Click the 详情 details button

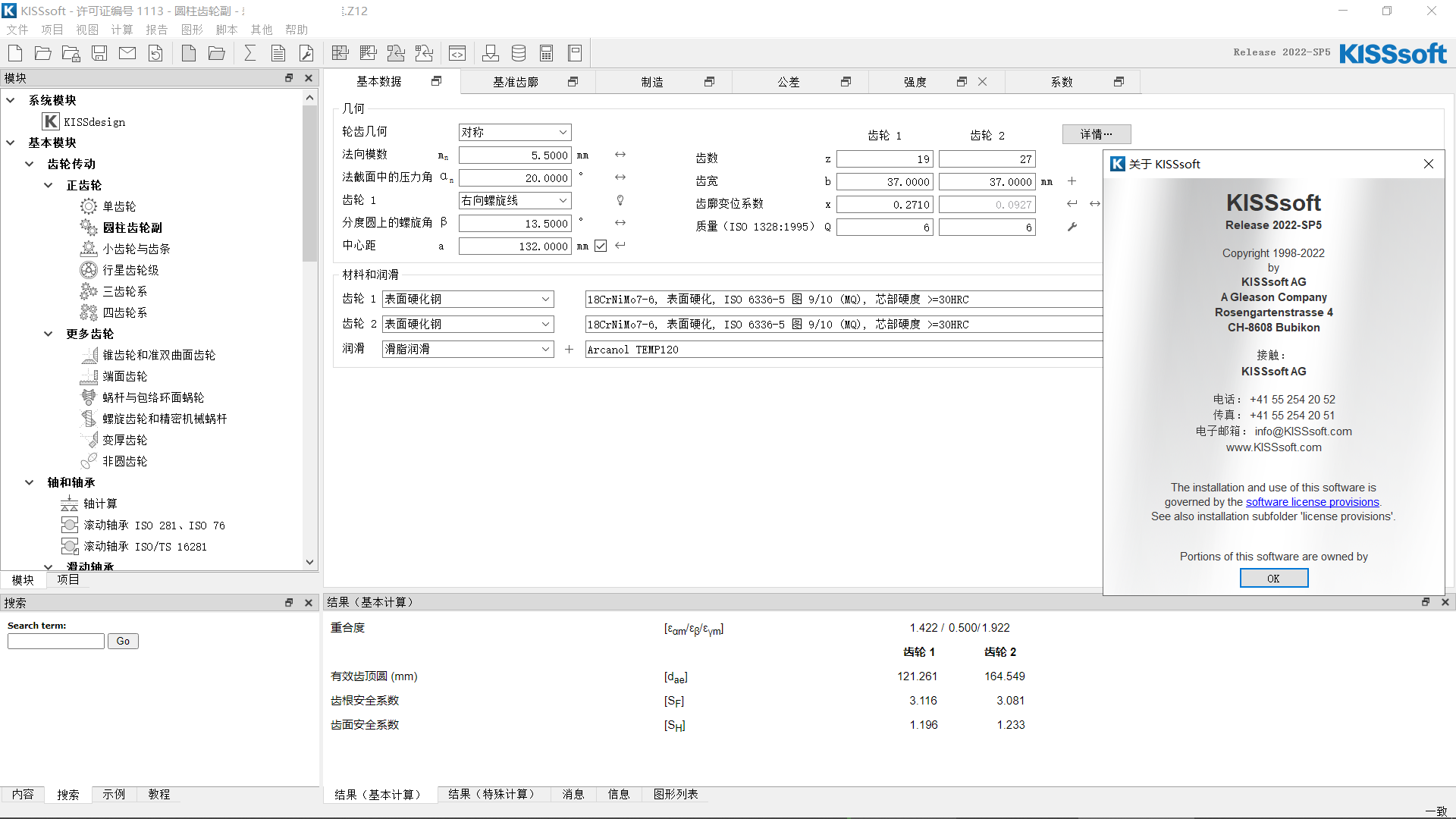(x=1097, y=134)
